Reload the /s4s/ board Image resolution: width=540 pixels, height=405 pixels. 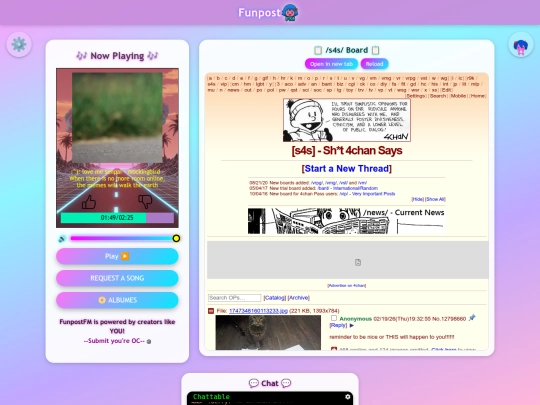(x=374, y=64)
